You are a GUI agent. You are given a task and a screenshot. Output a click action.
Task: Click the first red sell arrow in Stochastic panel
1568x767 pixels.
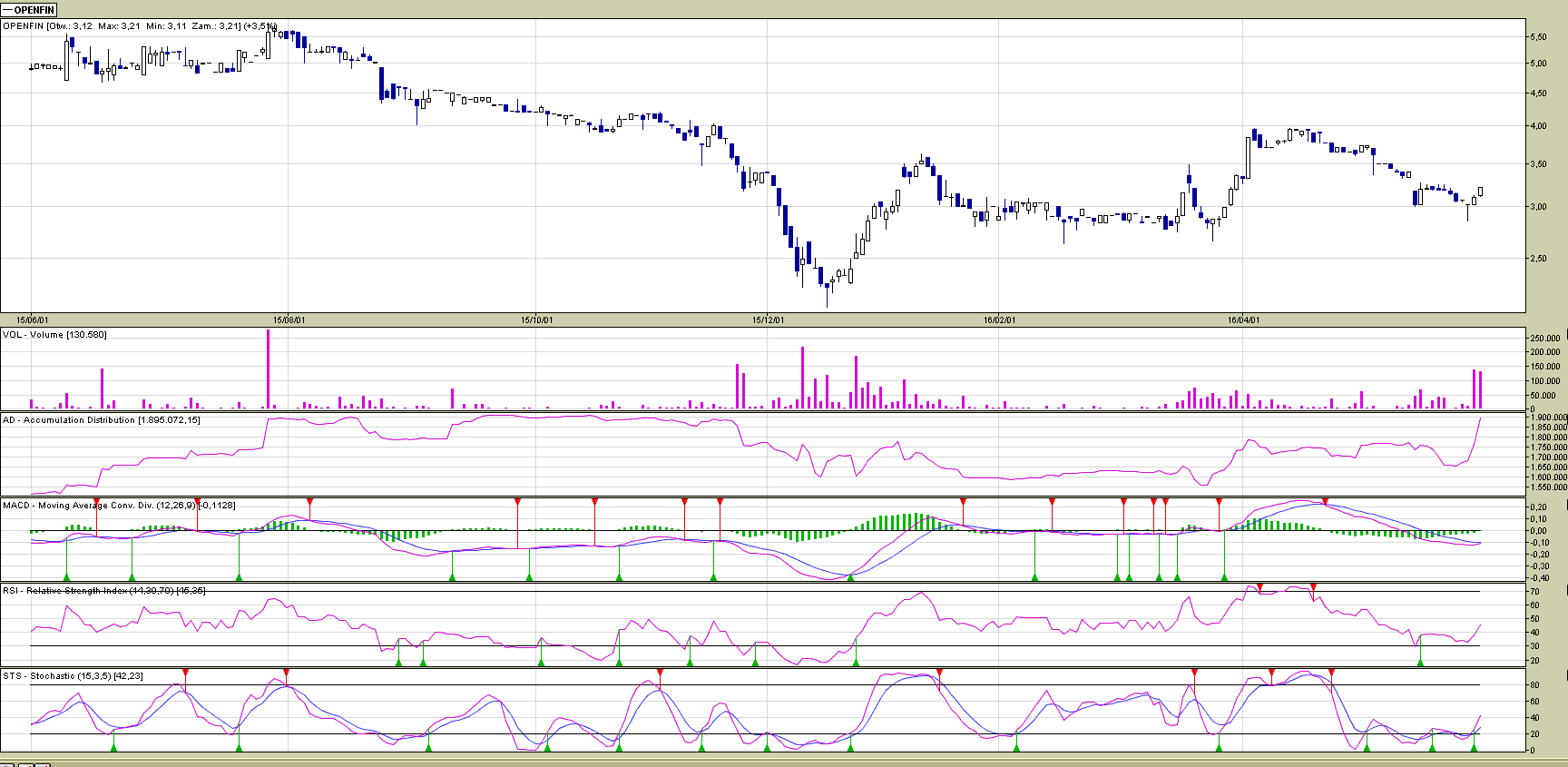point(185,673)
